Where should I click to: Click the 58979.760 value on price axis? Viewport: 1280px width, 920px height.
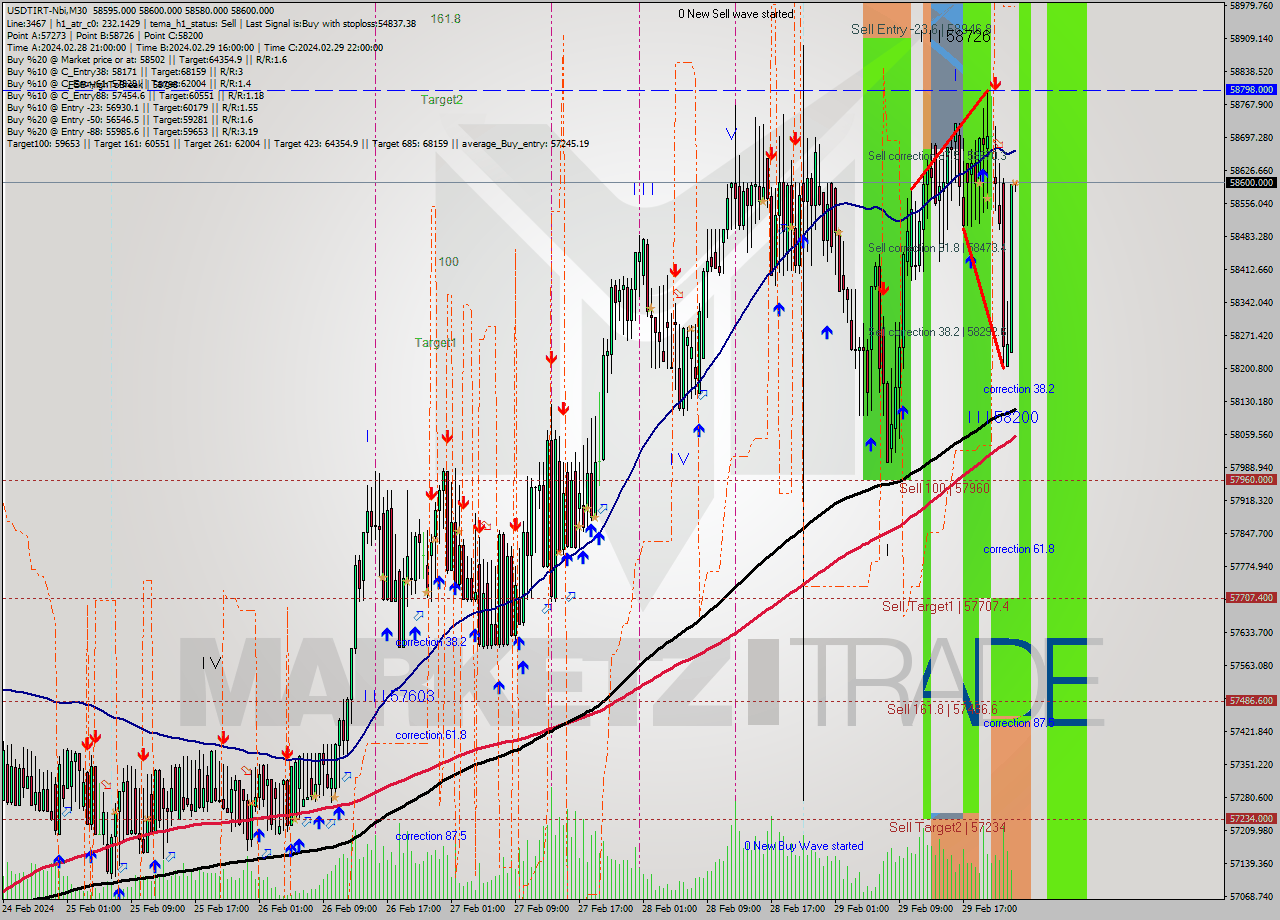1251,5
